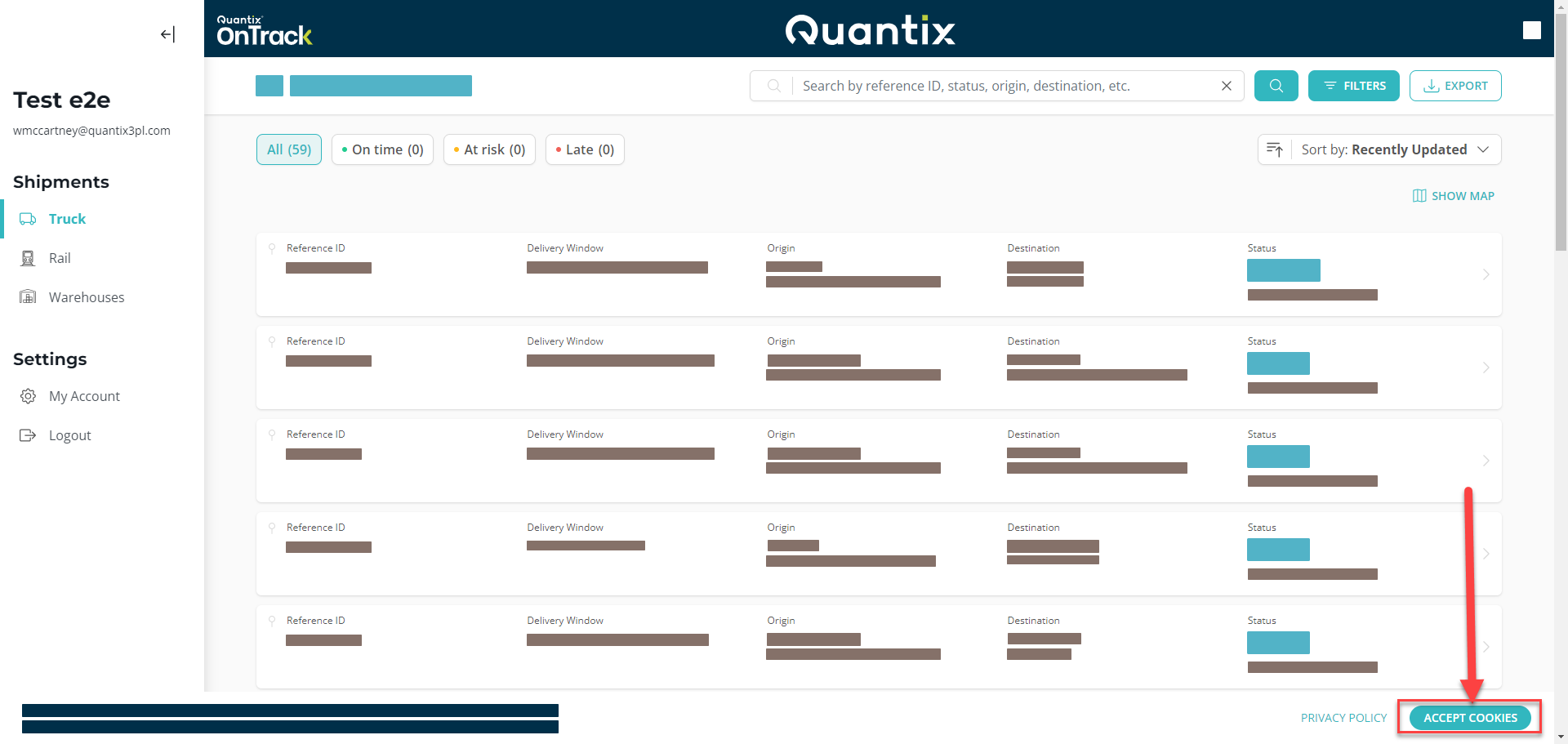Screen dimensions: 1568x744
Task: Clear search with the X icon
Action: 1226,86
